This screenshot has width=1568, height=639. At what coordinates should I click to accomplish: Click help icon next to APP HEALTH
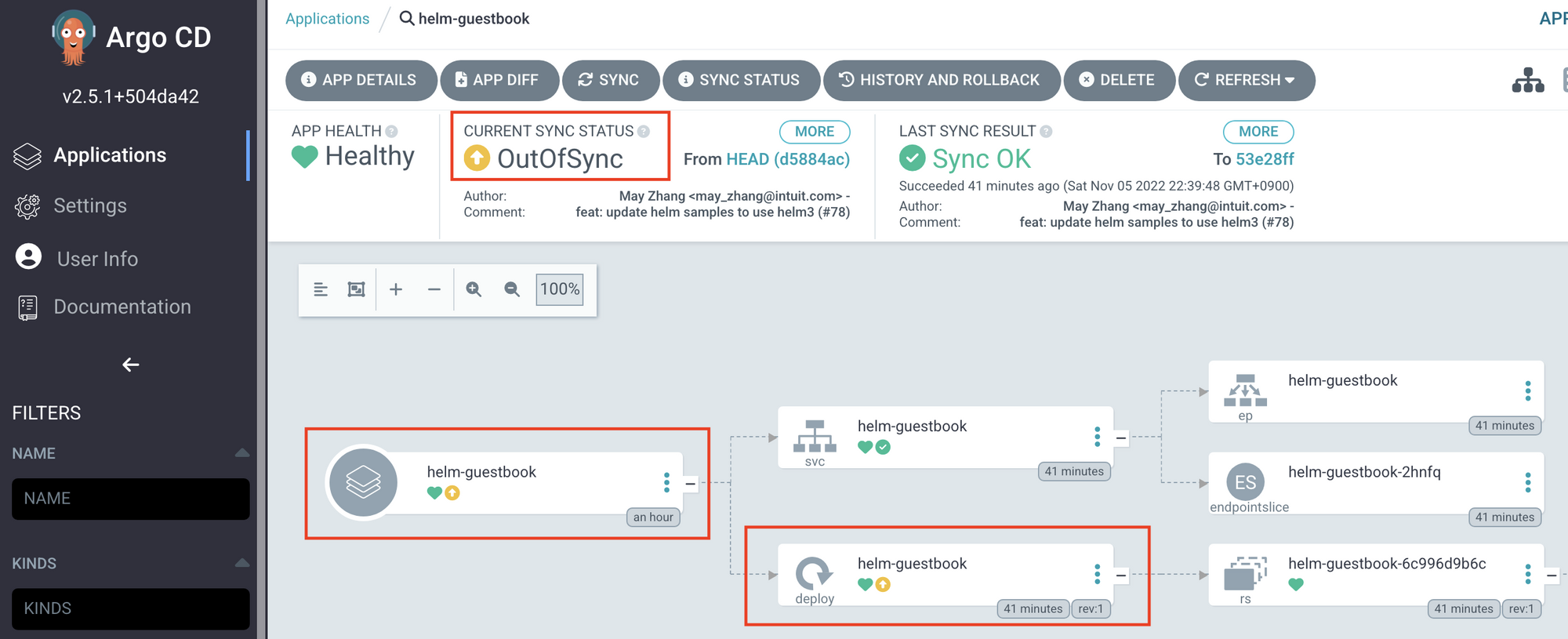click(x=391, y=132)
